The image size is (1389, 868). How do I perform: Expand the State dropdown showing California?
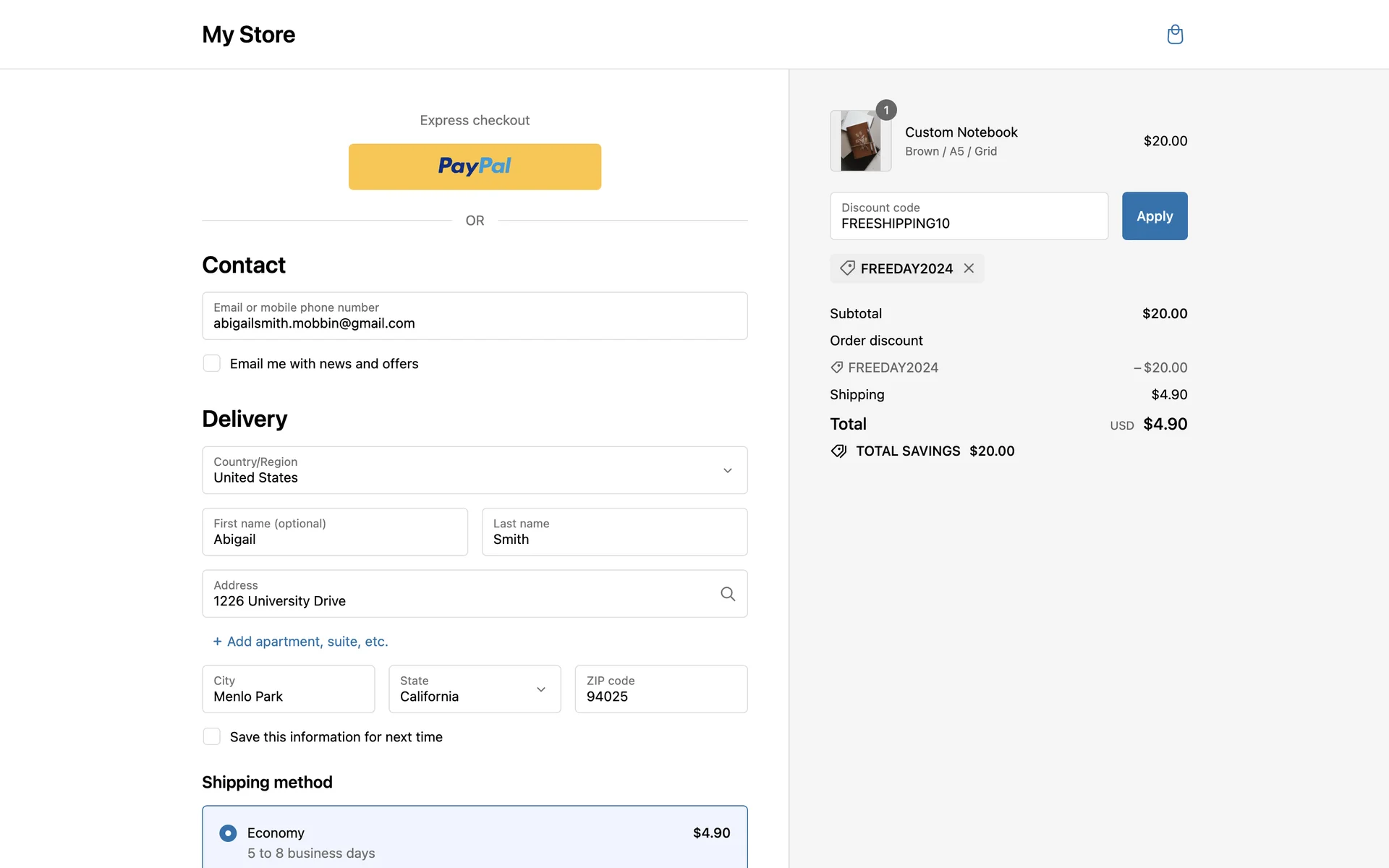tap(475, 689)
